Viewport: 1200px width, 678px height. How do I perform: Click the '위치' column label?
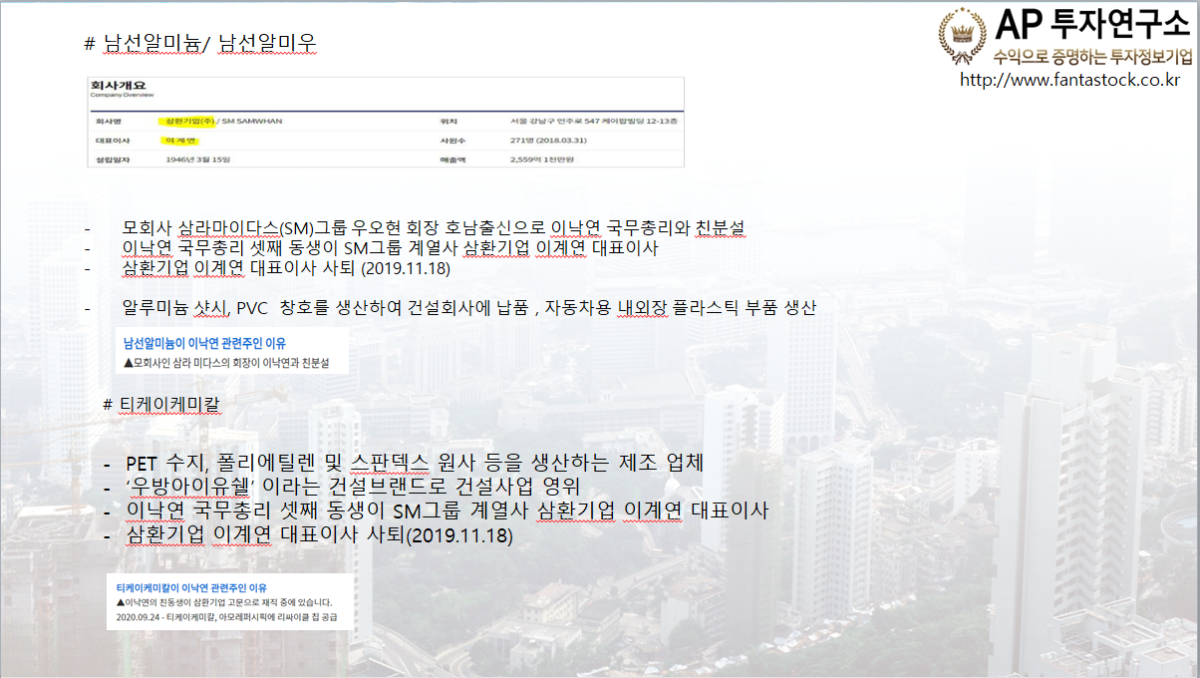pos(448,121)
